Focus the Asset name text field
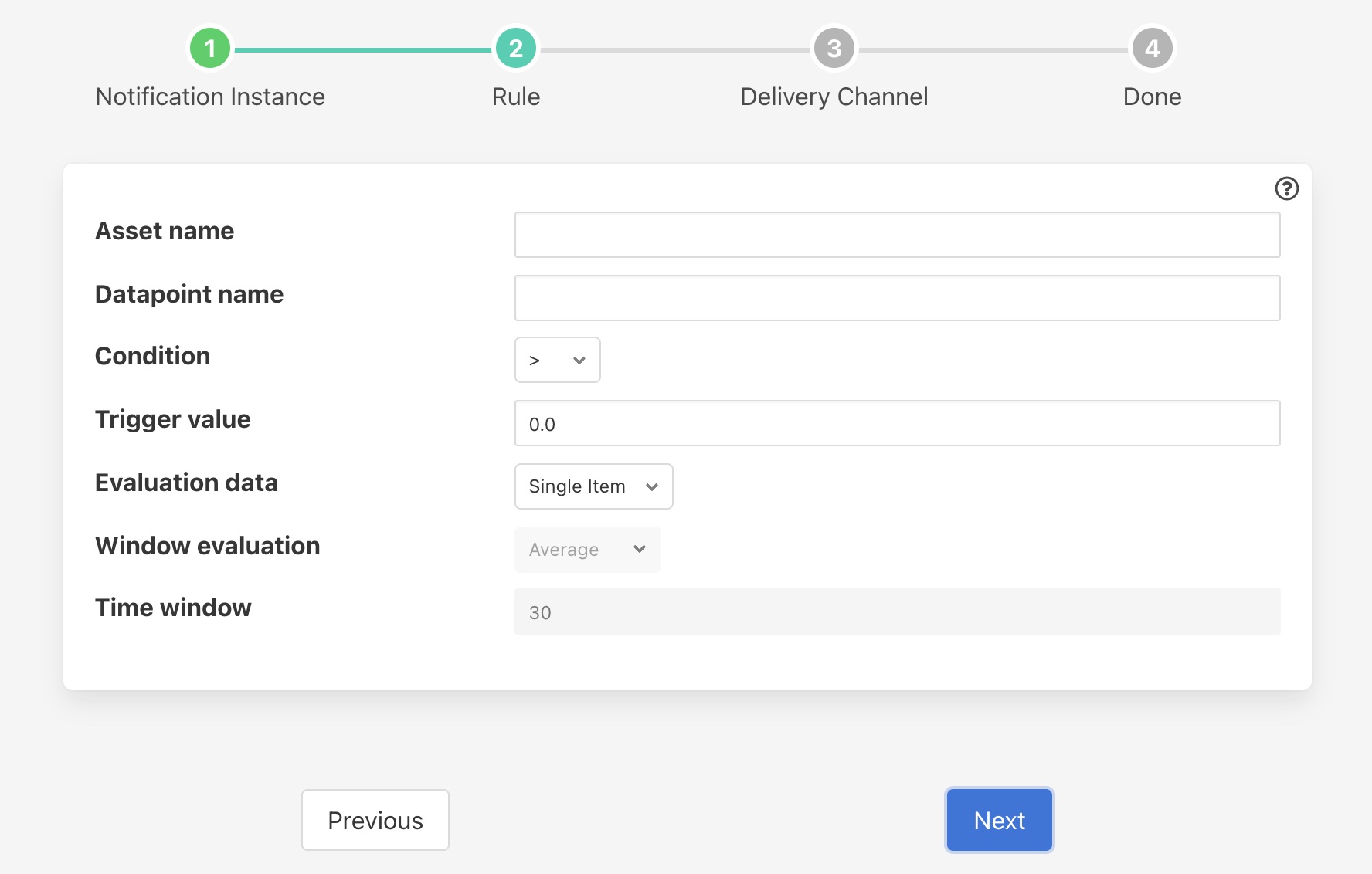Viewport: 1372px width, 874px height. [x=897, y=235]
